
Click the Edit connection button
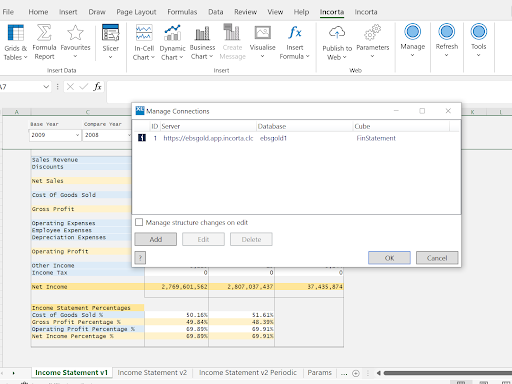(203, 239)
